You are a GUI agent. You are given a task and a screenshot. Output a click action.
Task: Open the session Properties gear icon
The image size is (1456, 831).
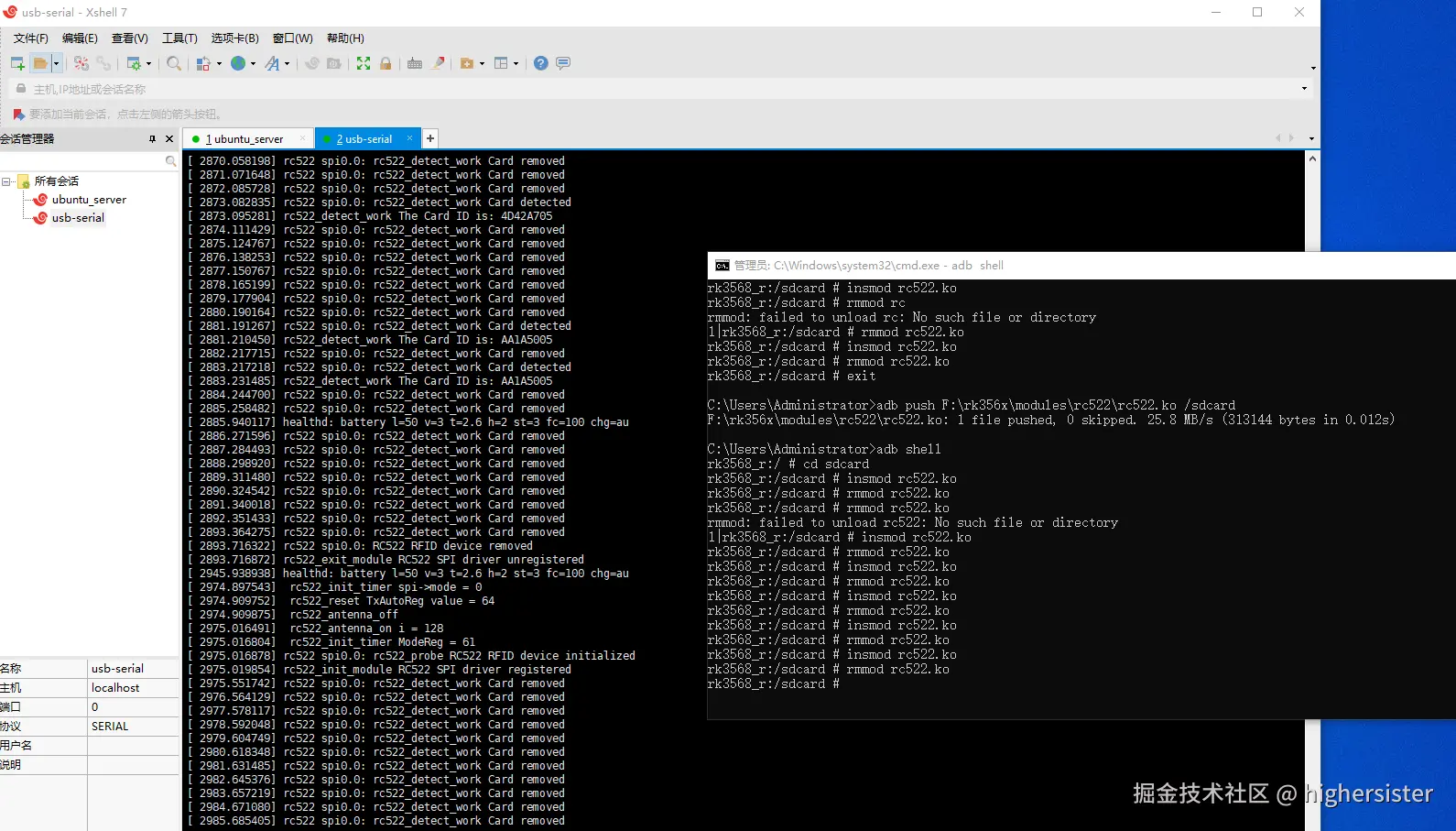tap(134, 63)
